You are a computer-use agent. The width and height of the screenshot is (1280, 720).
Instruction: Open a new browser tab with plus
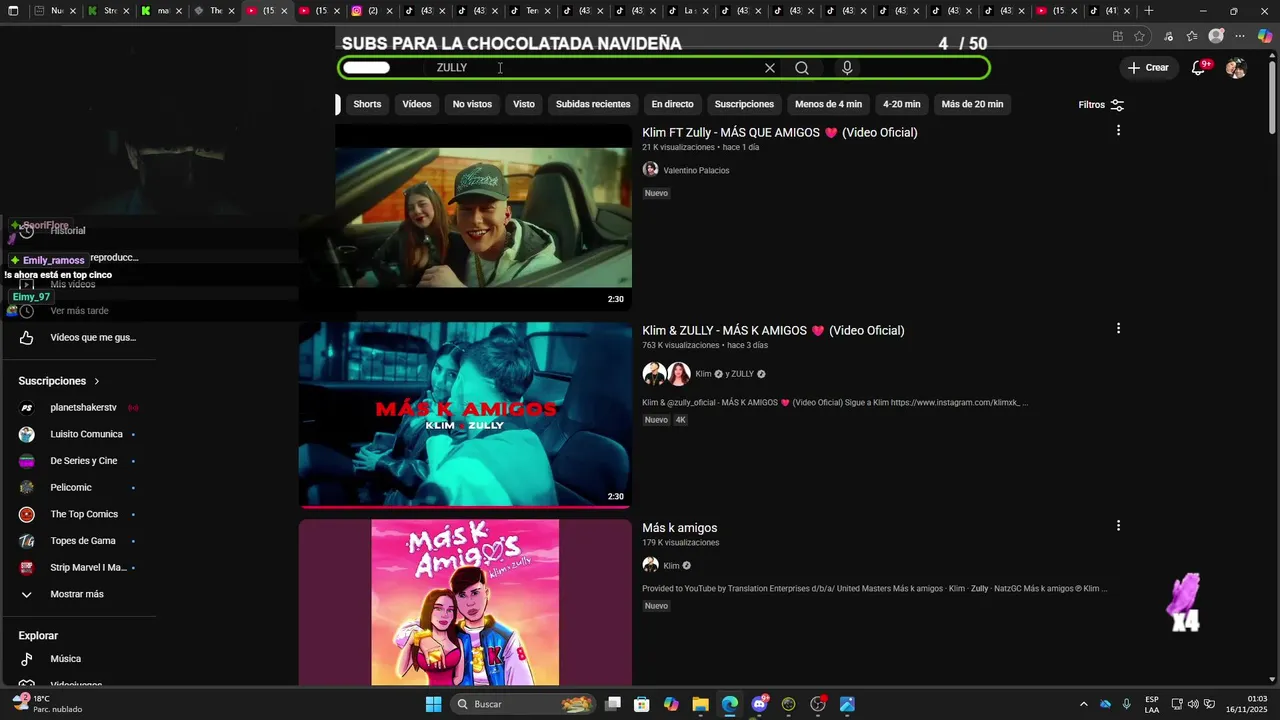(1149, 11)
